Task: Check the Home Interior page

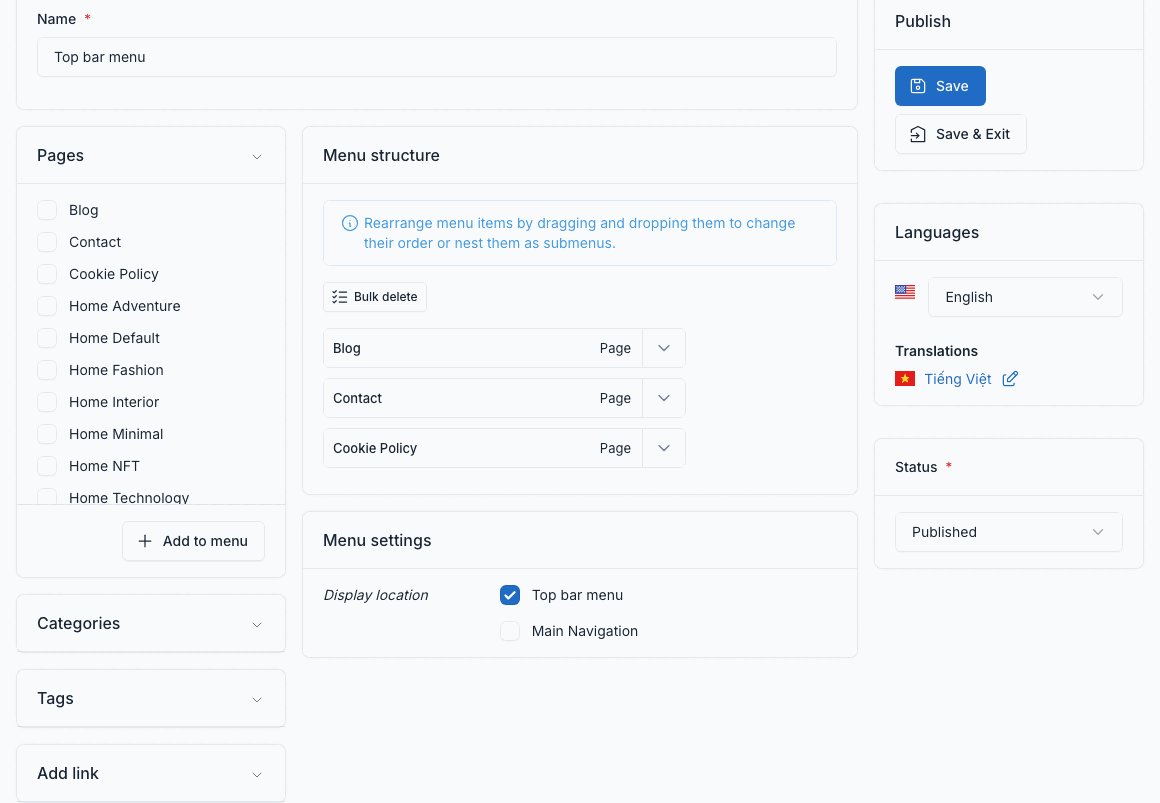Action: pyautogui.click(x=47, y=402)
